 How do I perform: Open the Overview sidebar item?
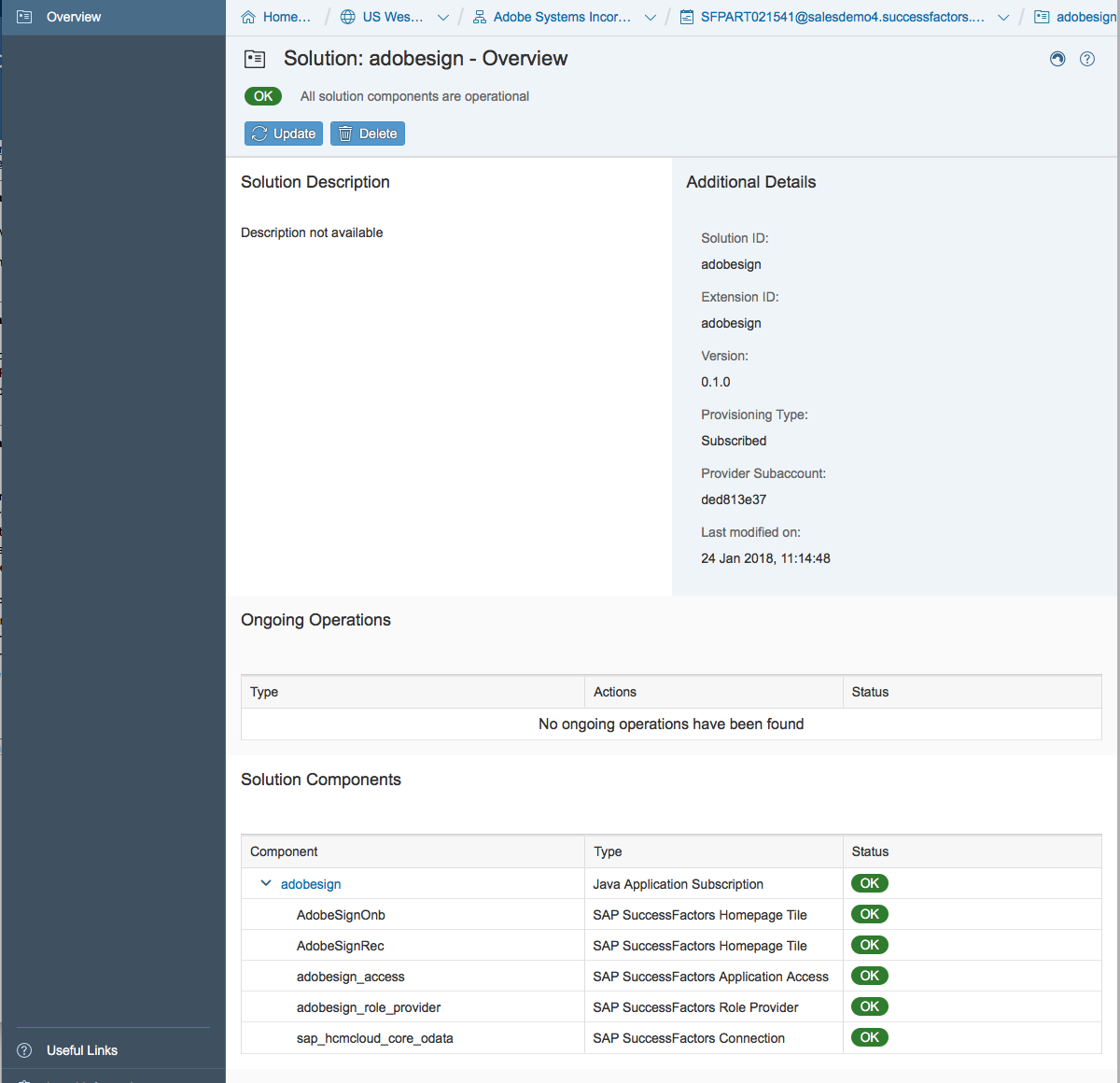113,17
